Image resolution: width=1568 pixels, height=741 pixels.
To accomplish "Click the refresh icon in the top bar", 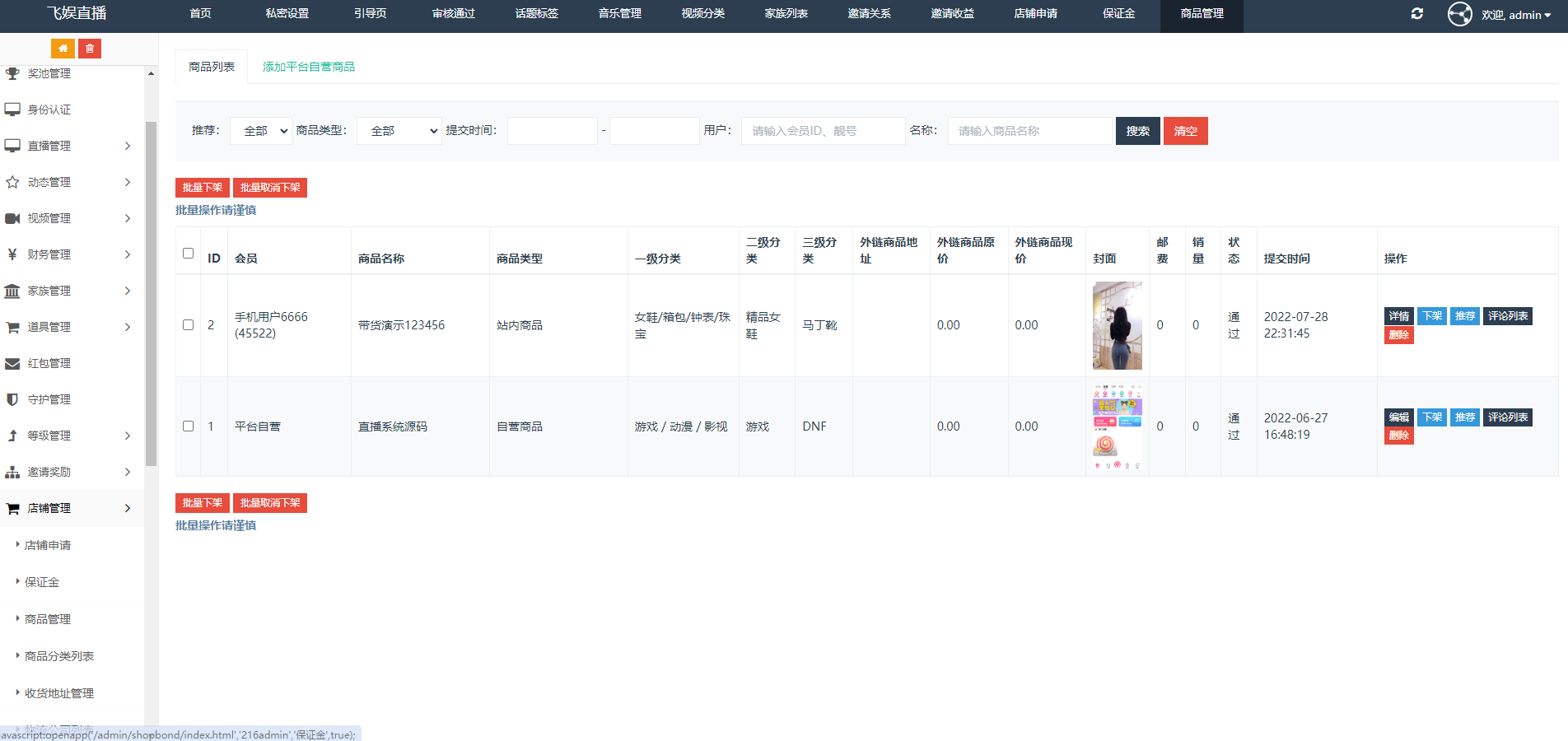I will (x=1417, y=14).
